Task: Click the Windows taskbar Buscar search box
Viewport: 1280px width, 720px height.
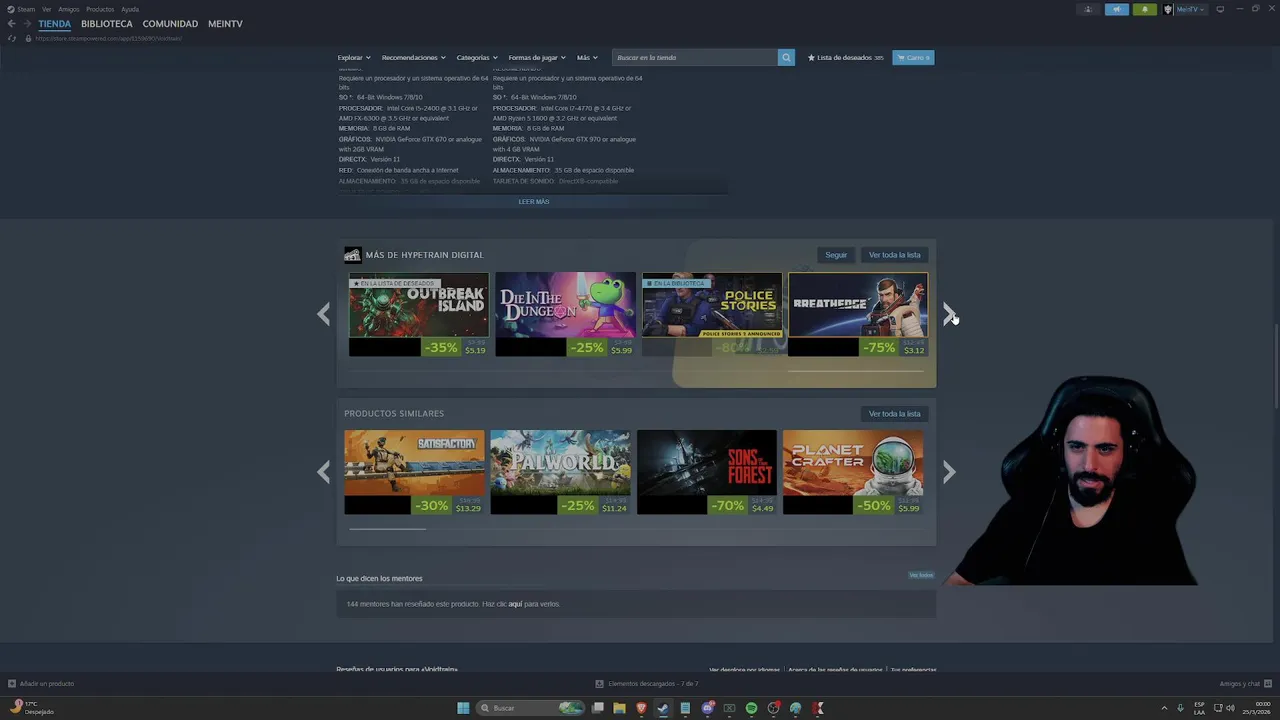Action: [532, 708]
